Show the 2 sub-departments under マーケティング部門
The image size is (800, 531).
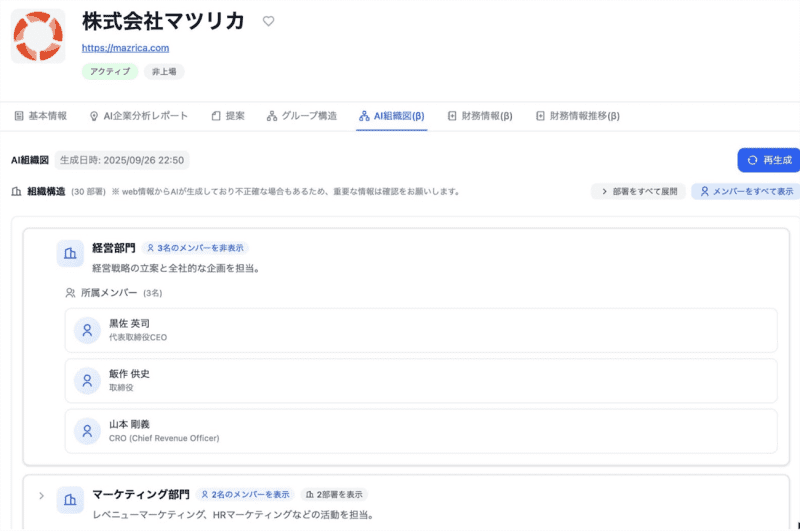[334, 494]
